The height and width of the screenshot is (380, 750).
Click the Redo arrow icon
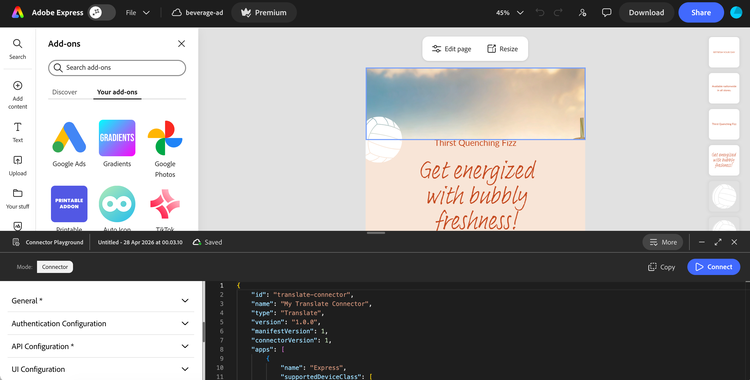tap(558, 12)
